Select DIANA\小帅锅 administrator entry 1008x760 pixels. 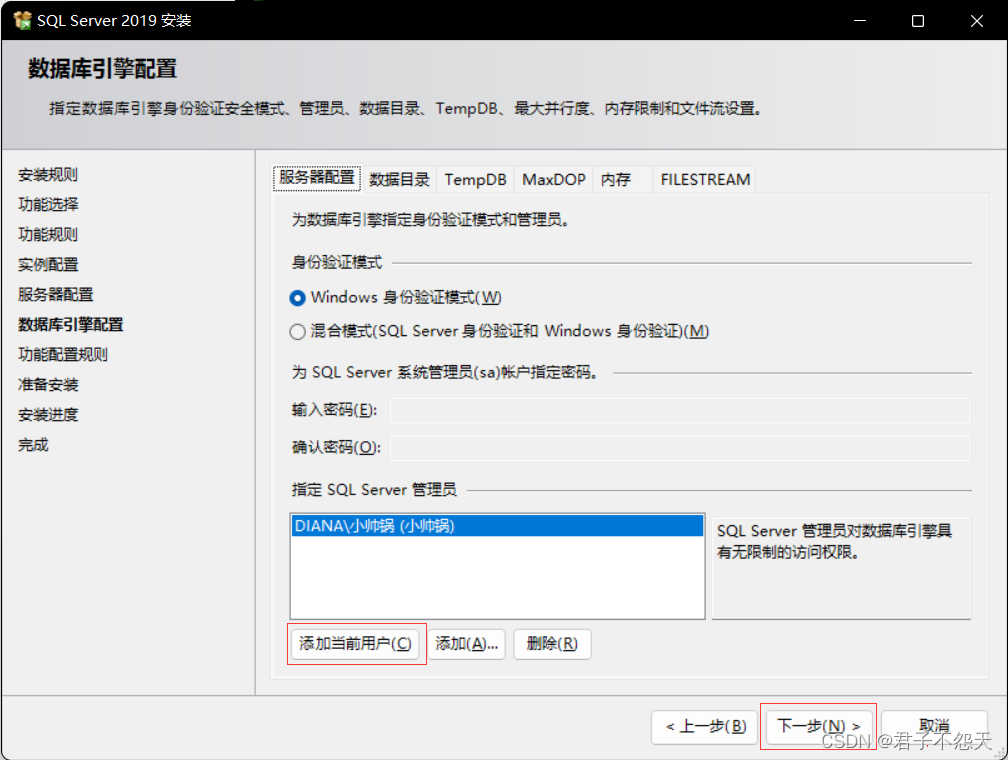click(497, 526)
